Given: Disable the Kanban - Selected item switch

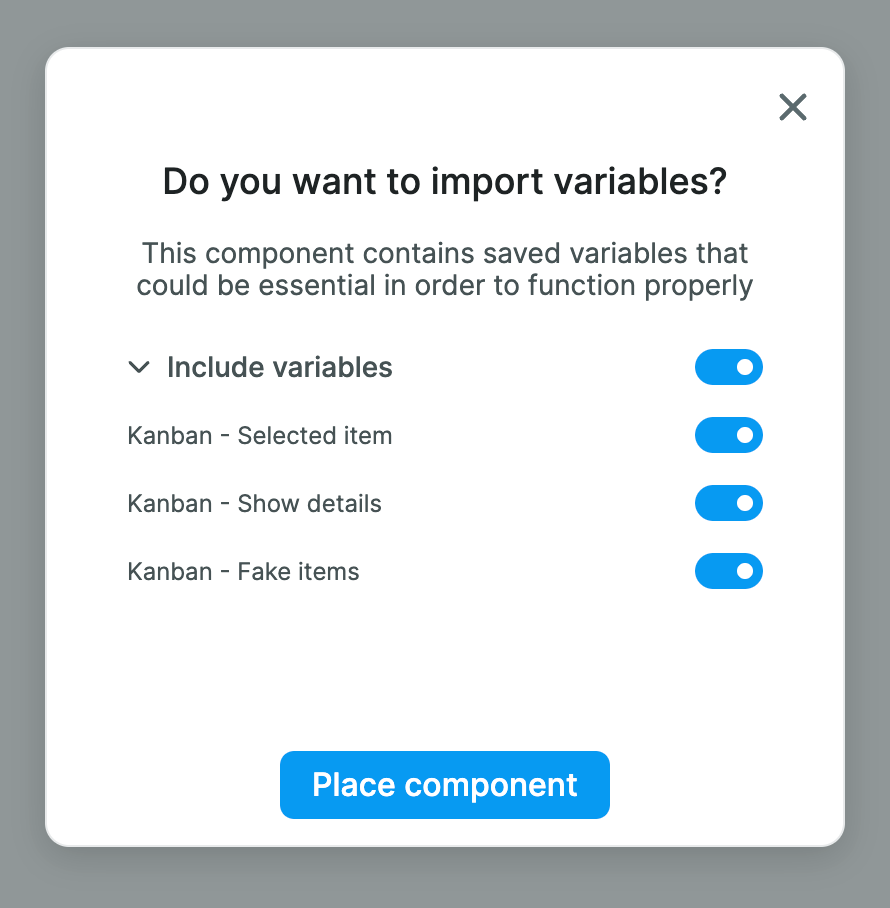Looking at the screenshot, I should point(728,435).
